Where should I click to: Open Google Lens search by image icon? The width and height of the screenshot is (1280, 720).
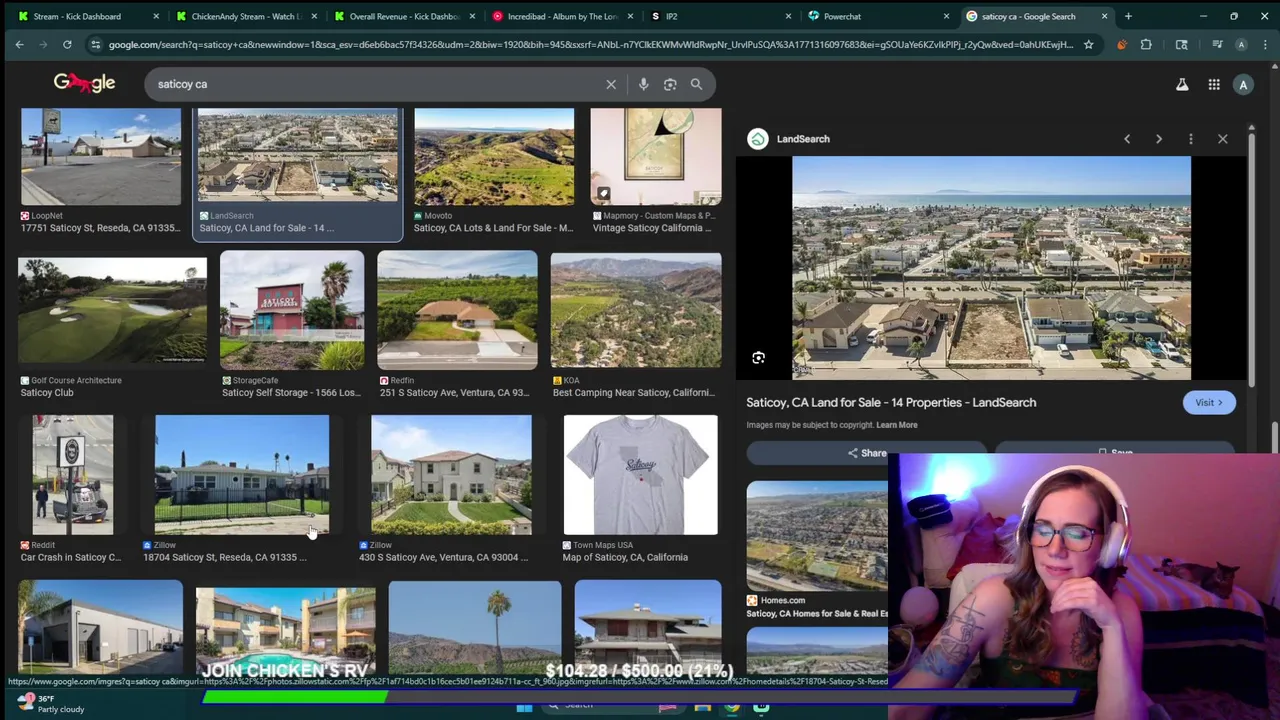(x=670, y=84)
